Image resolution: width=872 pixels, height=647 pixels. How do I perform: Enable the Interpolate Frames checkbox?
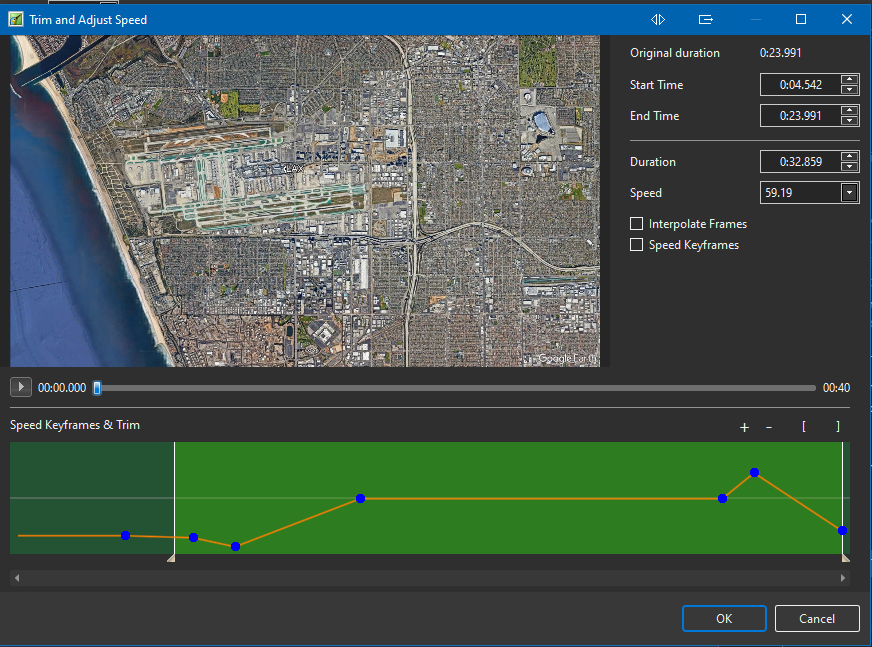click(637, 224)
